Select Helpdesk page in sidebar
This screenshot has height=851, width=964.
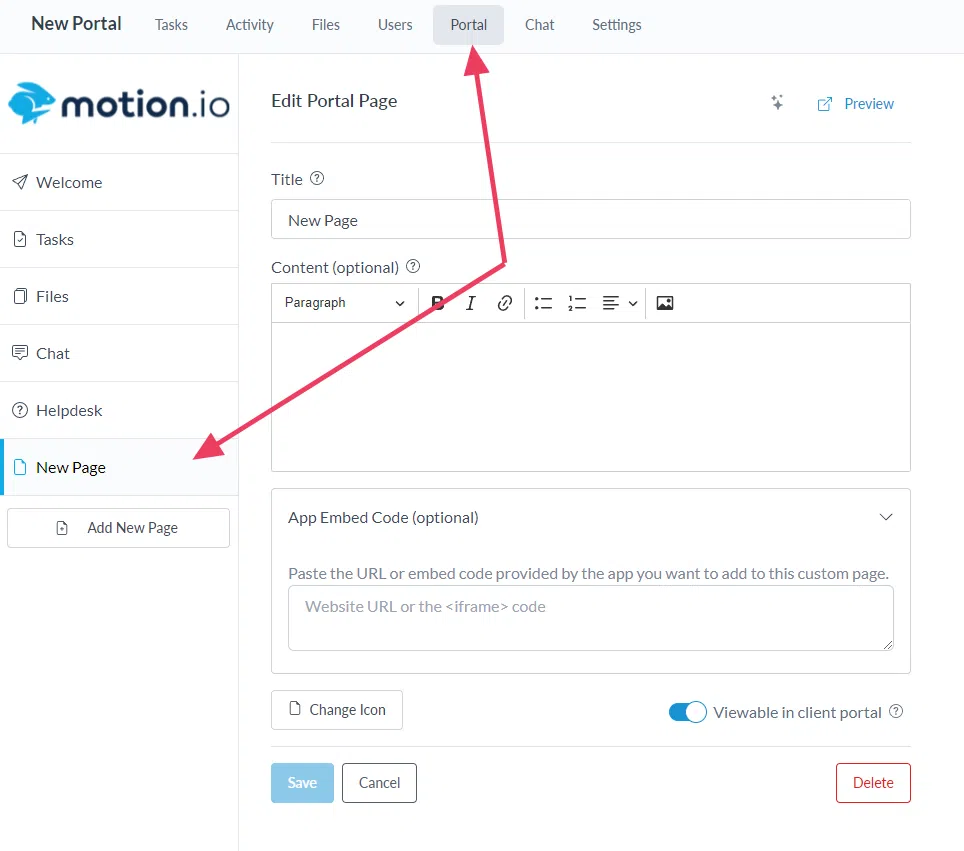tap(69, 410)
